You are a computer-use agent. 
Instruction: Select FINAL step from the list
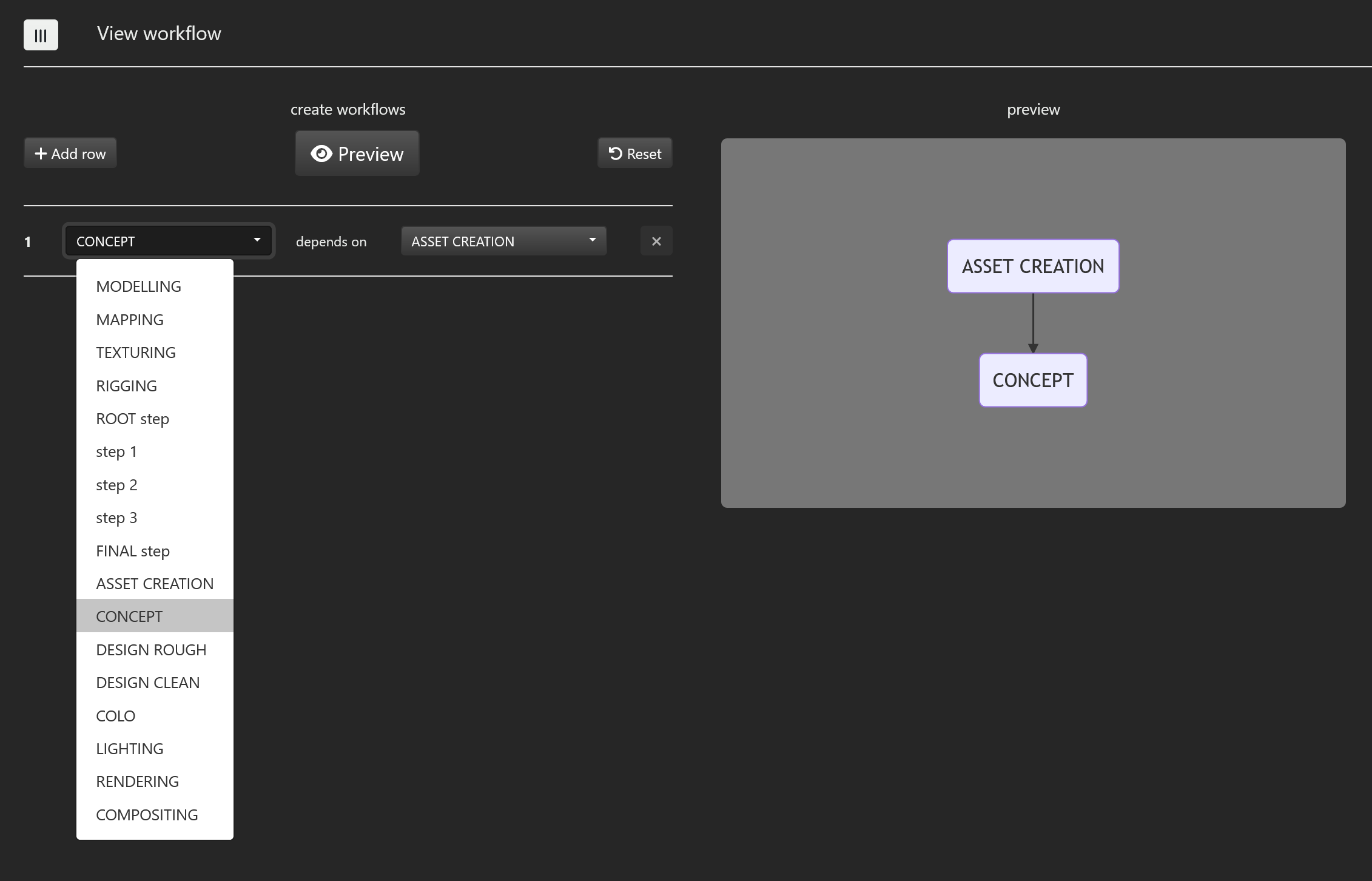(x=133, y=551)
